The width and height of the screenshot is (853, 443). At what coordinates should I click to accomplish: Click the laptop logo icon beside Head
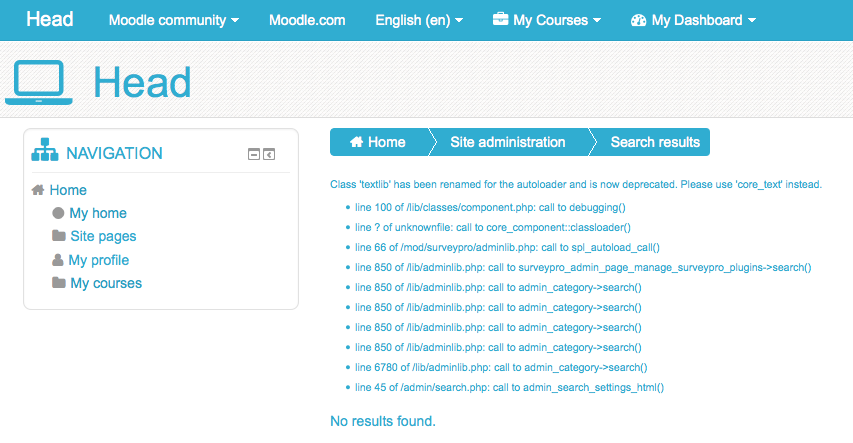click(39, 82)
